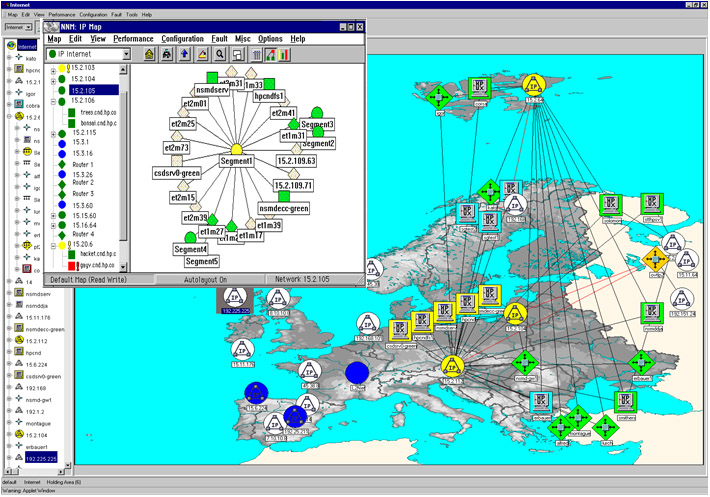Select the yellow Segment1 node icon

237,147
